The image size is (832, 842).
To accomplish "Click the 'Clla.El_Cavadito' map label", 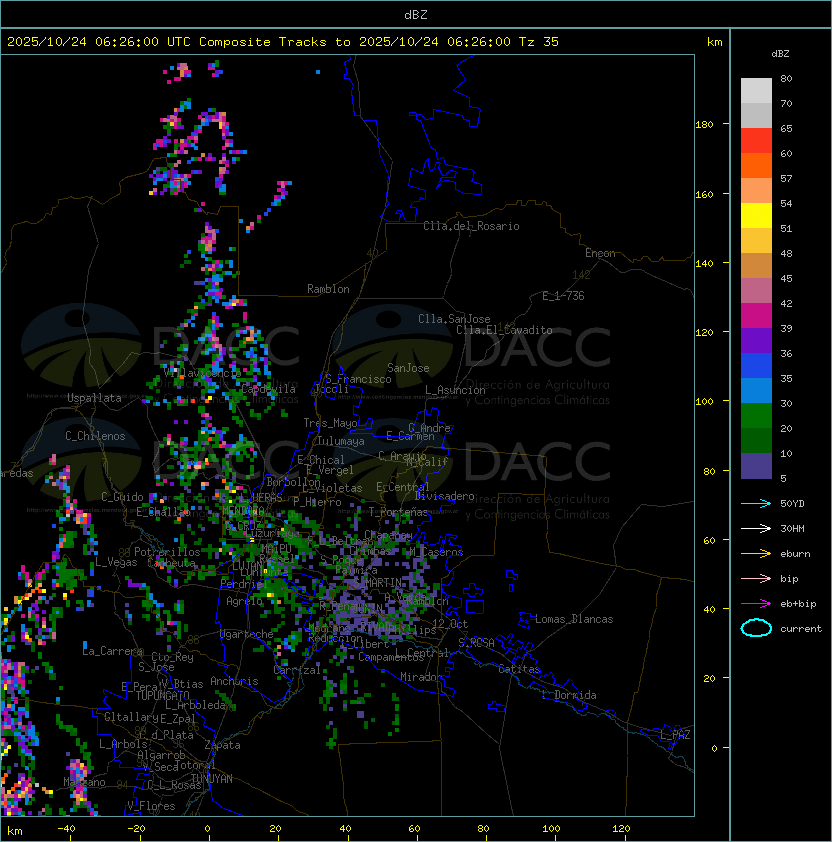I will pos(504,330).
